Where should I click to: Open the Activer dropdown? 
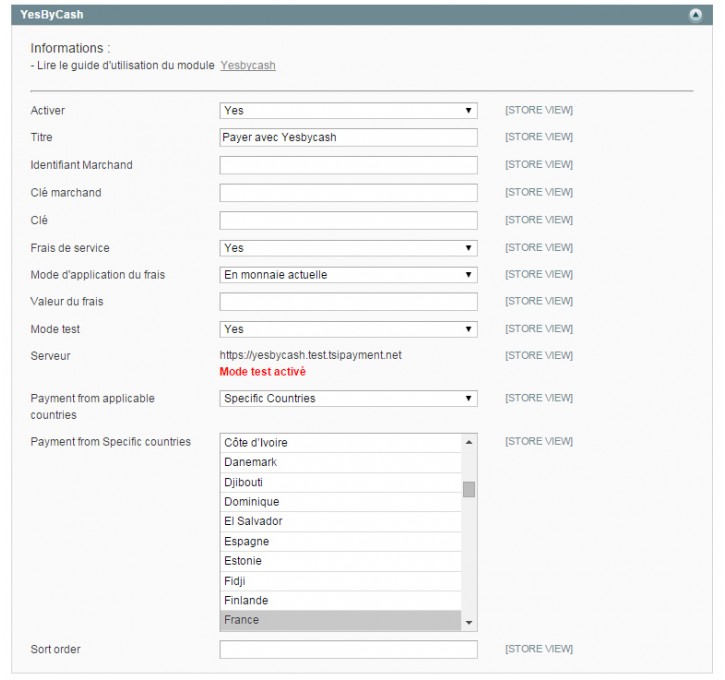click(x=348, y=111)
